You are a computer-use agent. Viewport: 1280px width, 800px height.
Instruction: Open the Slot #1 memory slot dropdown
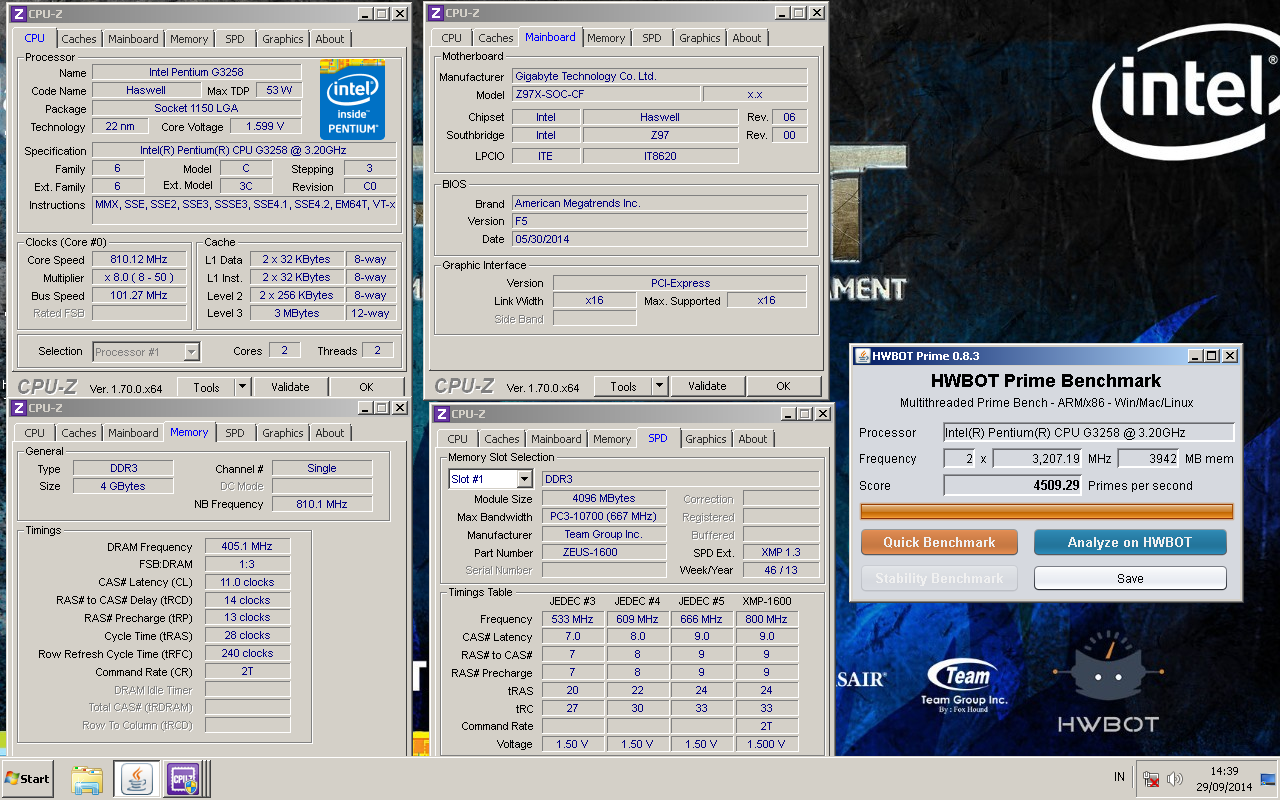click(x=524, y=479)
